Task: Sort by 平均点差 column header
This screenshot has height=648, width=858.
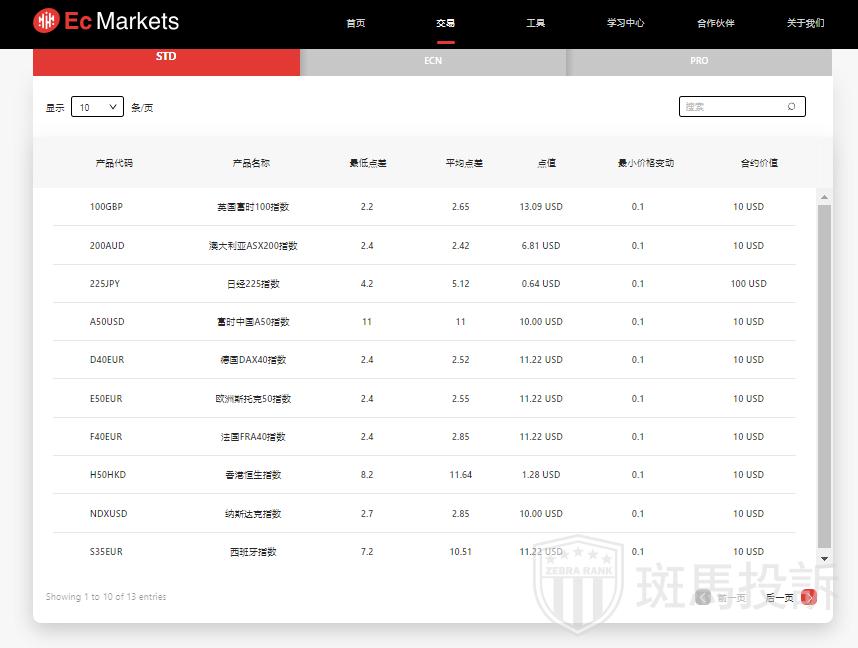Action: (464, 163)
